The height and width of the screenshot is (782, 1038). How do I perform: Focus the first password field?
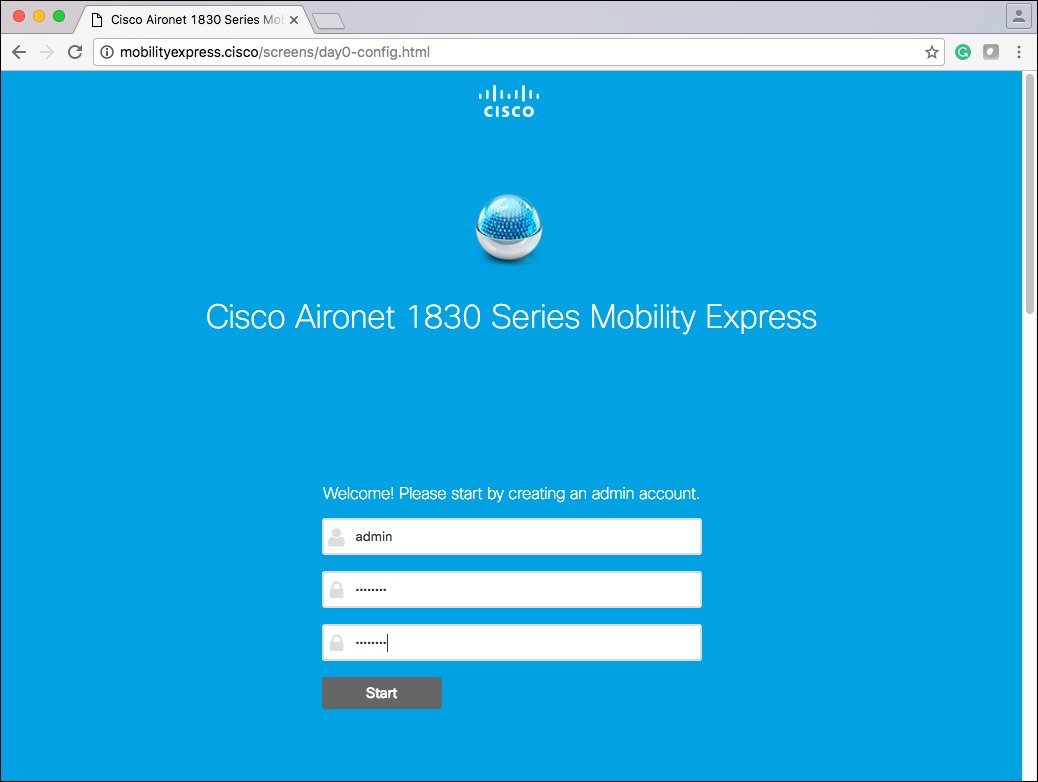[512, 590]
